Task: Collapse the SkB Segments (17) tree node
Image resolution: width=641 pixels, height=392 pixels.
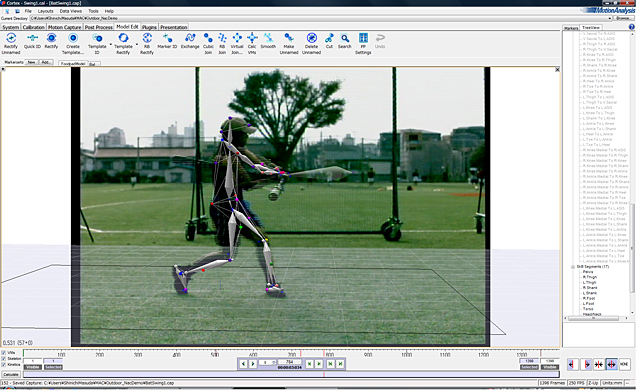Action: click(573, 267)
